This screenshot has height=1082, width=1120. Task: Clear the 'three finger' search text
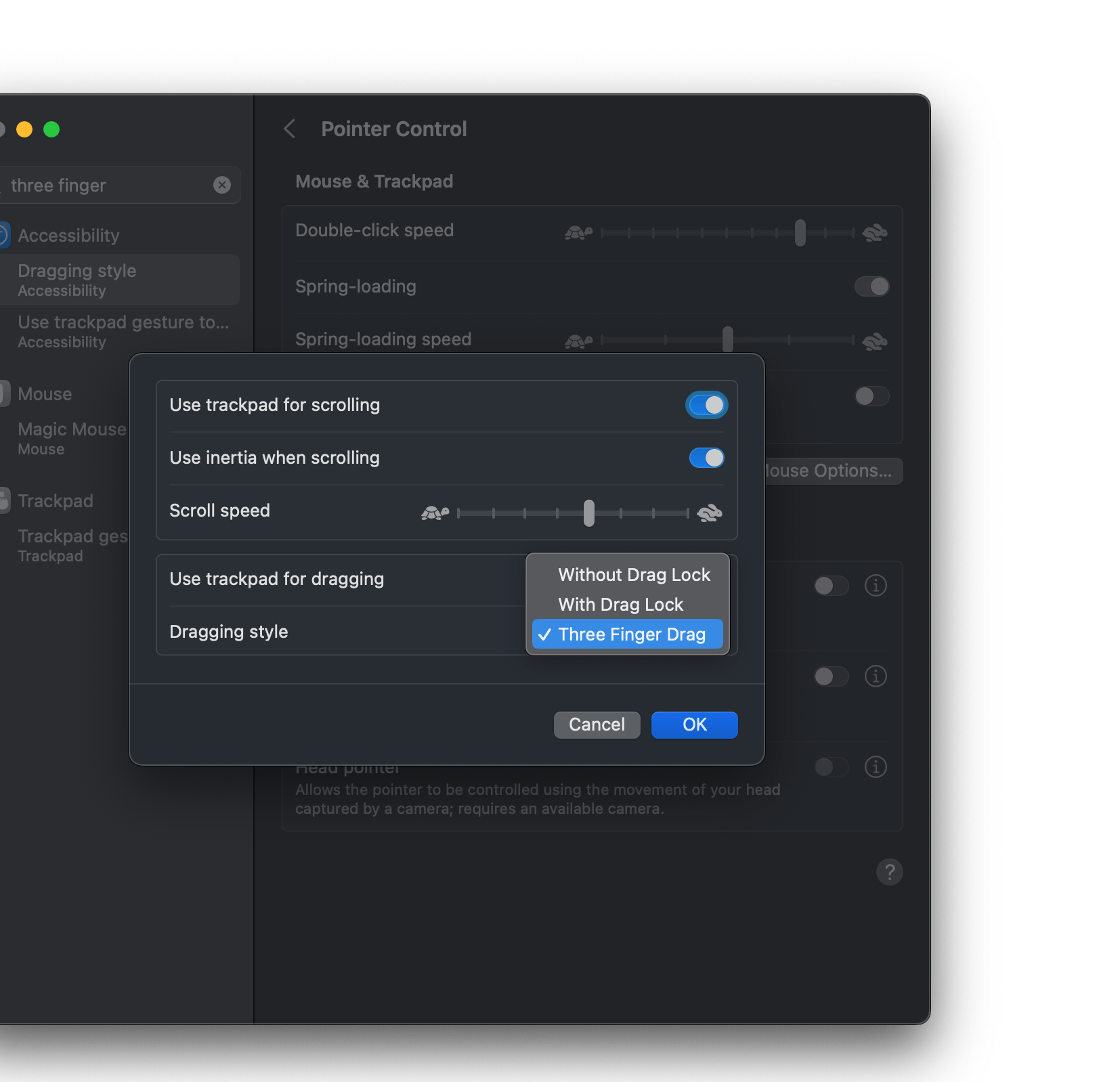222,185
